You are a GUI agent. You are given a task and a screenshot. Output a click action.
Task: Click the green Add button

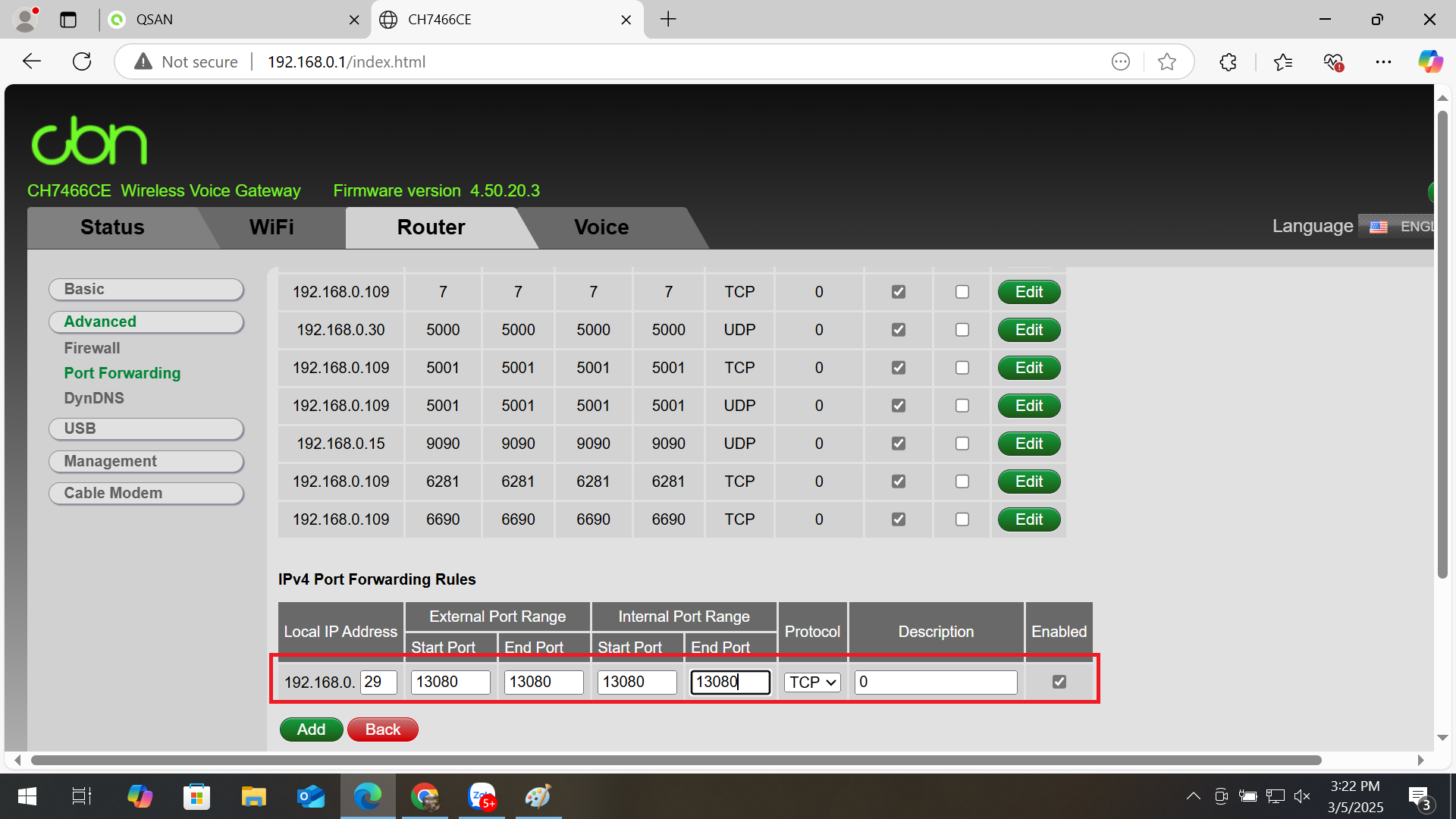click(311, 730)
